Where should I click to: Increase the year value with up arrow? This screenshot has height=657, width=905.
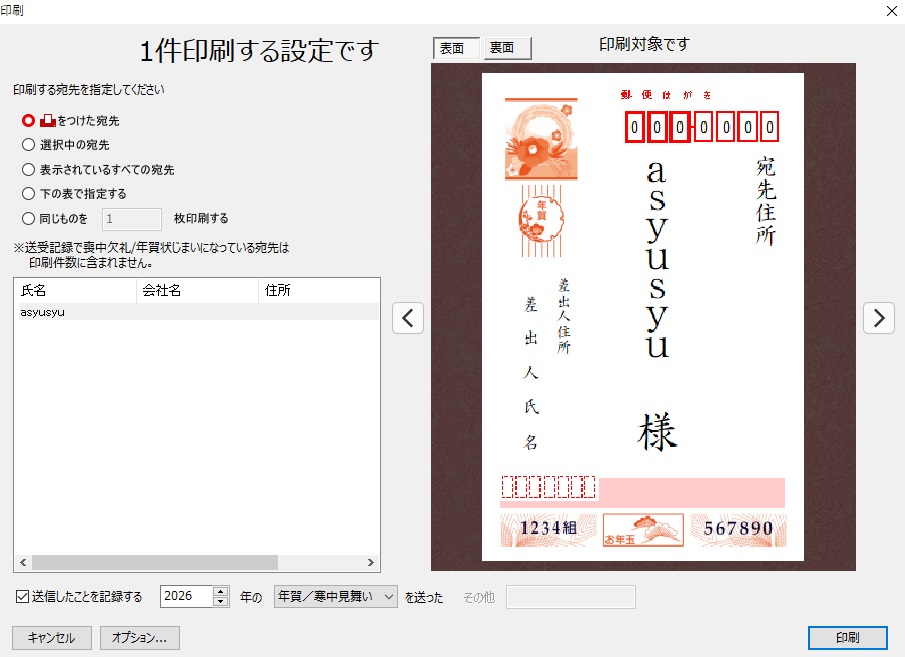click(221, 591)
